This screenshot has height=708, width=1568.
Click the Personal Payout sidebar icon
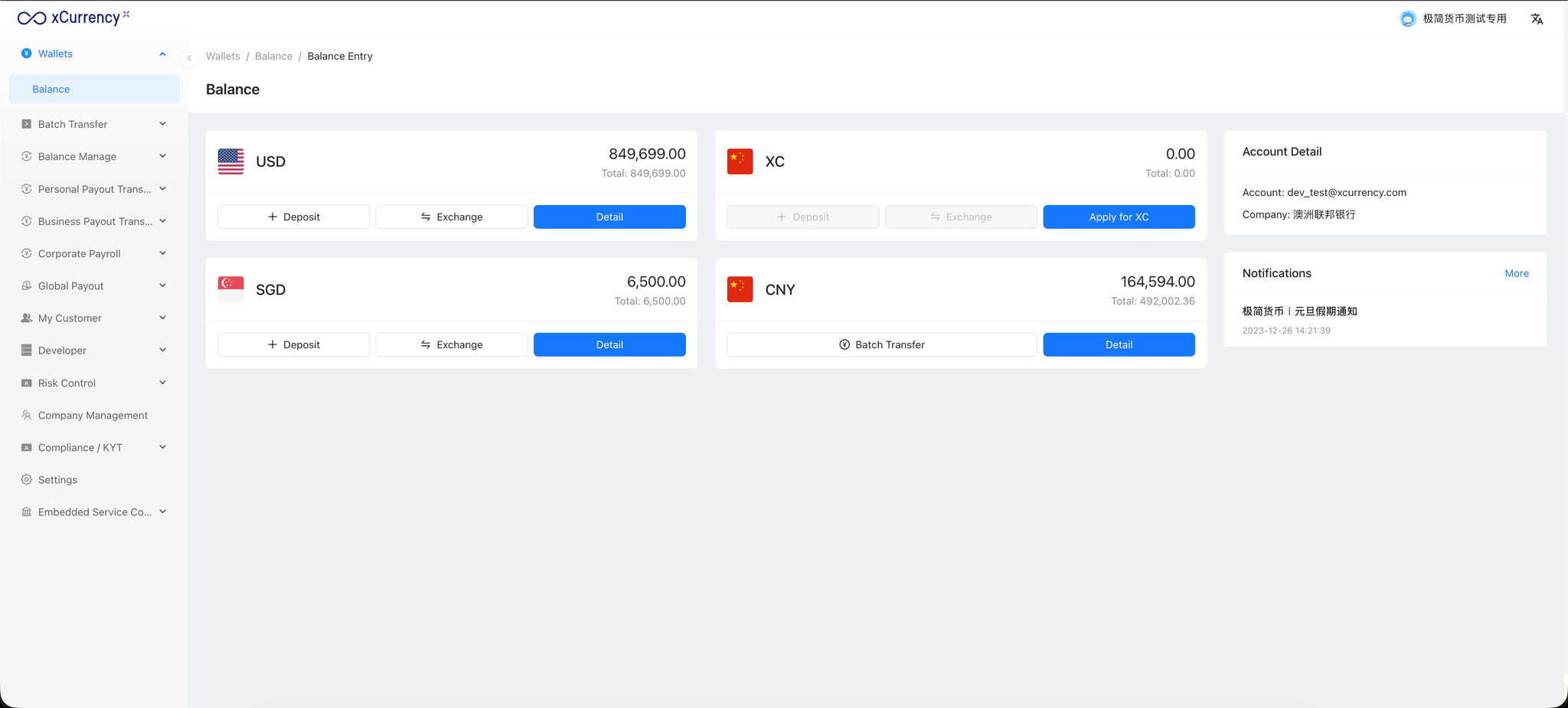pos(26,189)
